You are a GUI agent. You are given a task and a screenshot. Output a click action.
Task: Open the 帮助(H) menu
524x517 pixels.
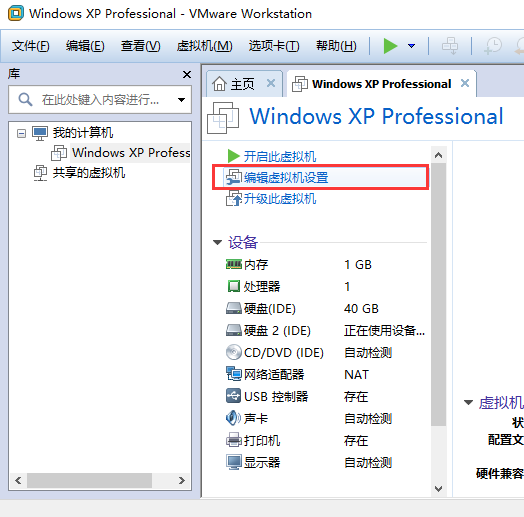pos(336,46)
